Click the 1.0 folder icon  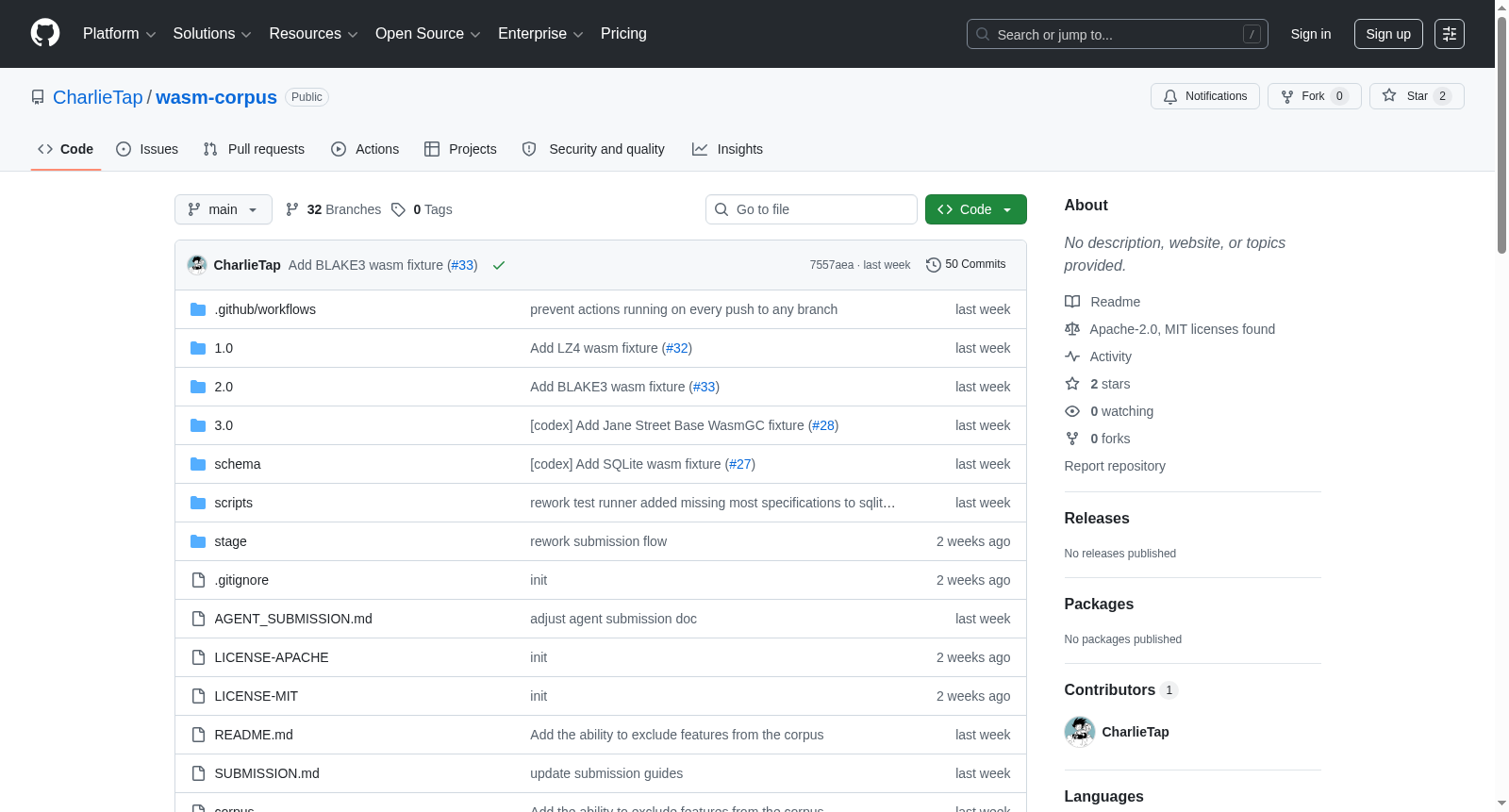(x=198, y=348)
